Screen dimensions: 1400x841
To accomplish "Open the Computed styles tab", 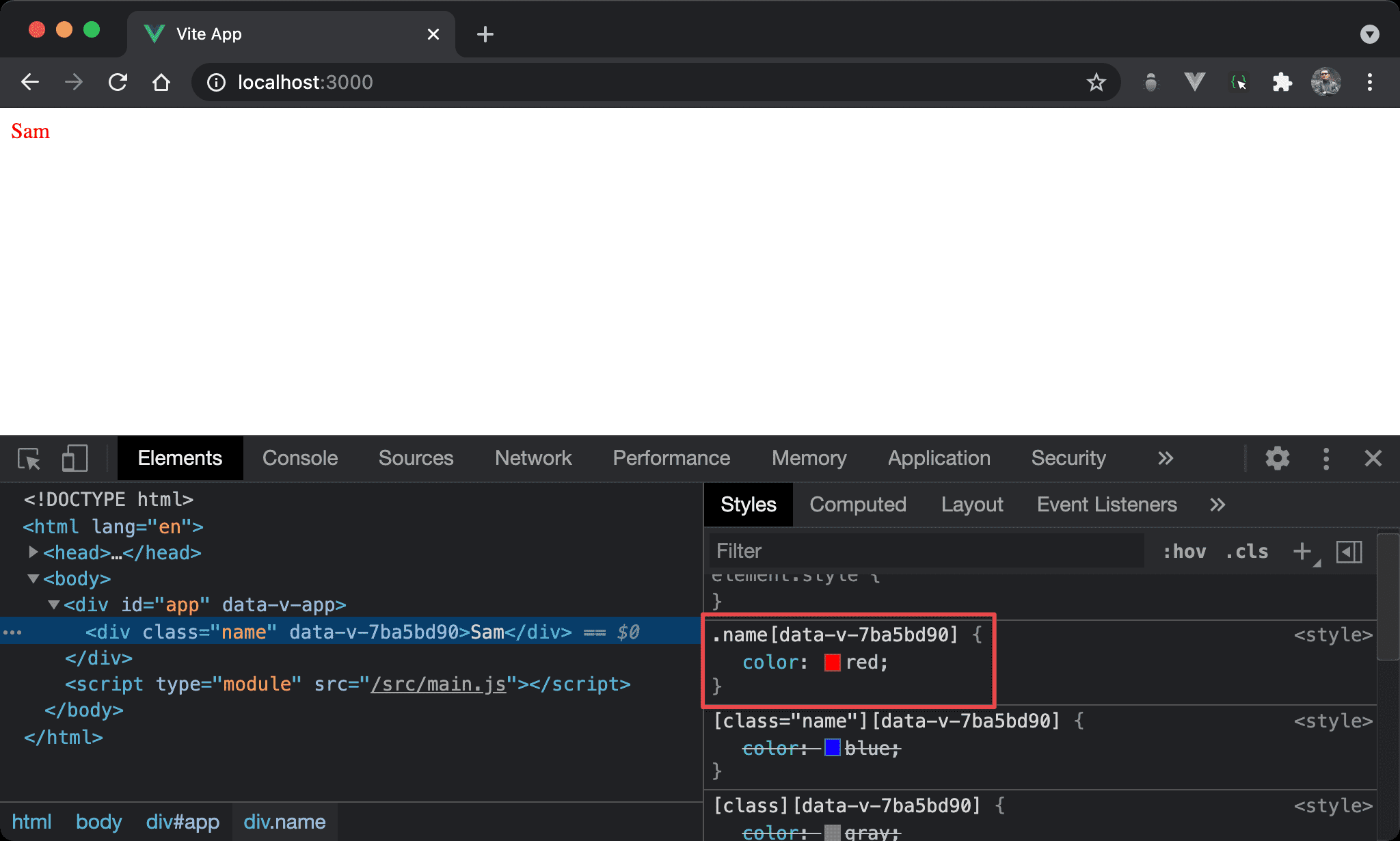I will pyautogui.click(x=857, y=505).
